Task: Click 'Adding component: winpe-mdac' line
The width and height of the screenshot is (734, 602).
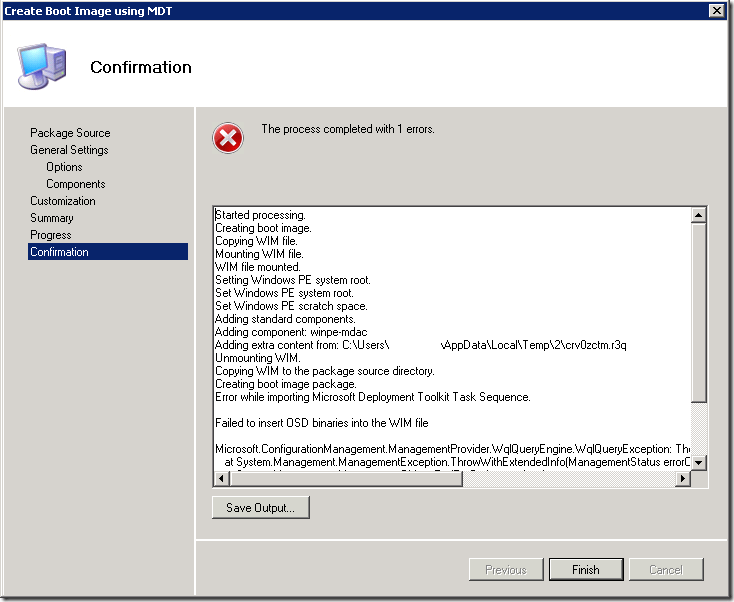Action: click(x=291, y=332)
